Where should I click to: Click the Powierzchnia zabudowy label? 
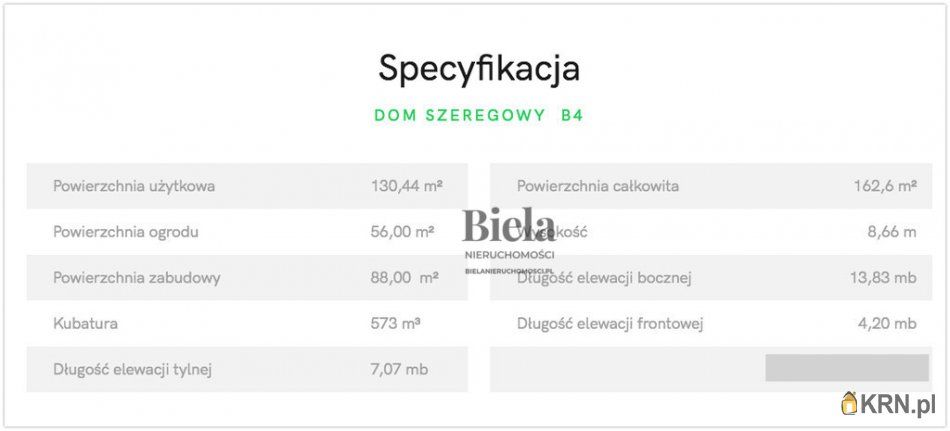(x=137, y=278)
